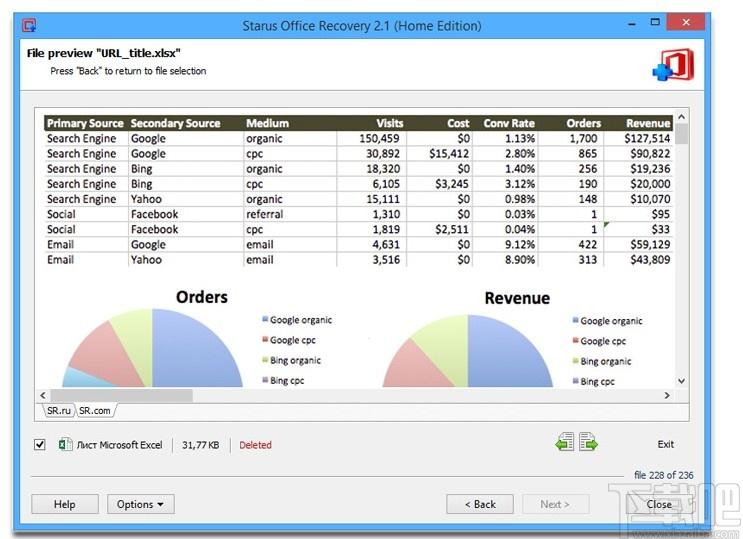Click the Close button at bottom

point(659,504)
